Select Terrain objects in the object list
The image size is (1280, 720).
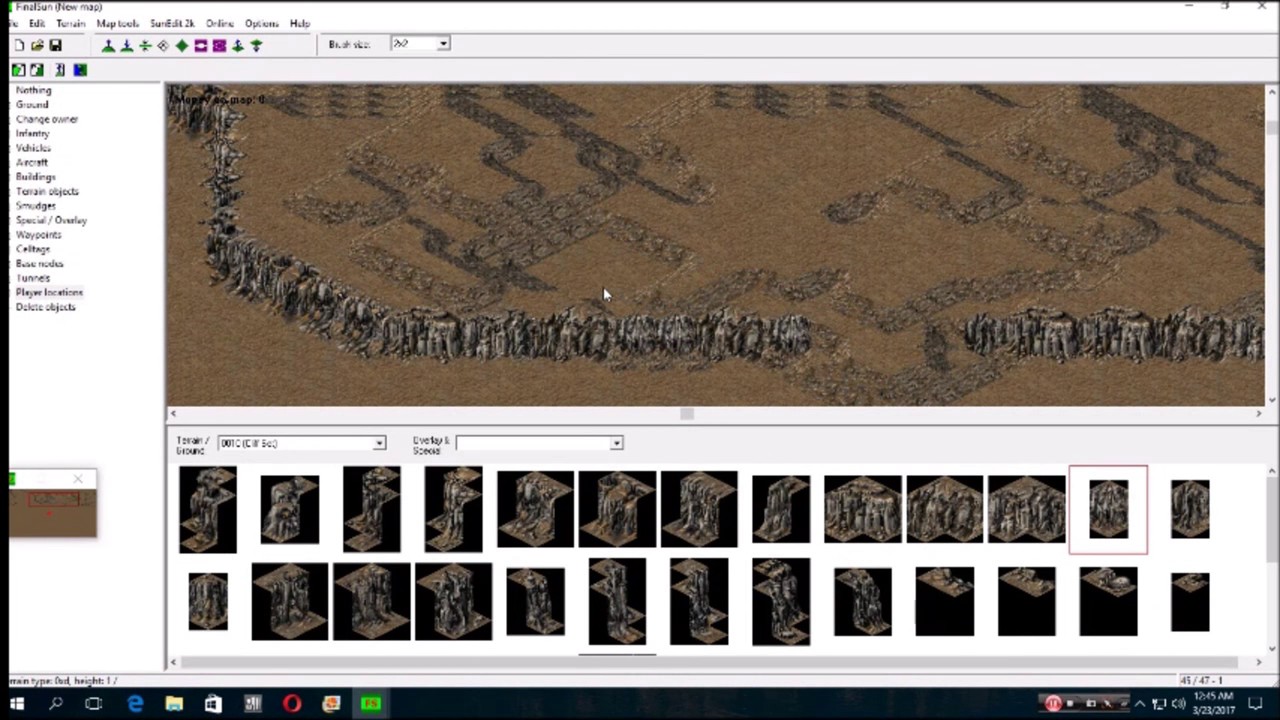click(46, 191)
